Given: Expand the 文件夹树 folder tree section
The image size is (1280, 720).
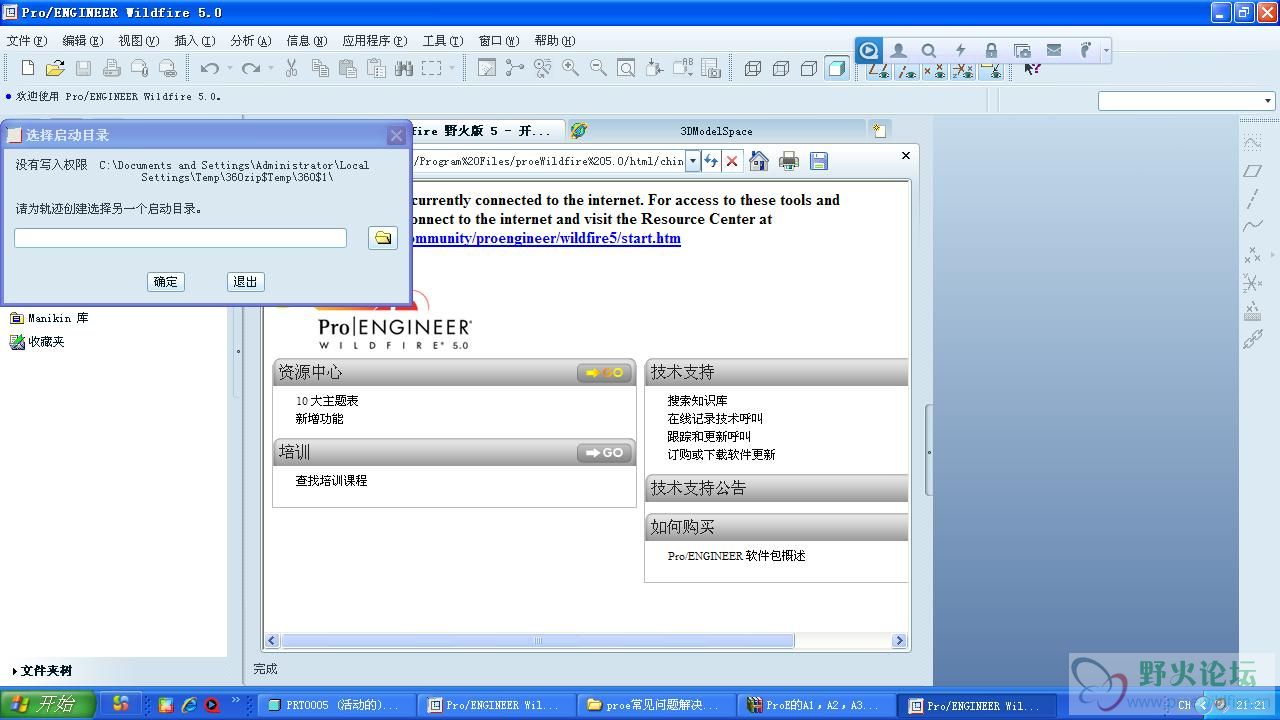Looking at the screenshot, I should coord(43,671).
